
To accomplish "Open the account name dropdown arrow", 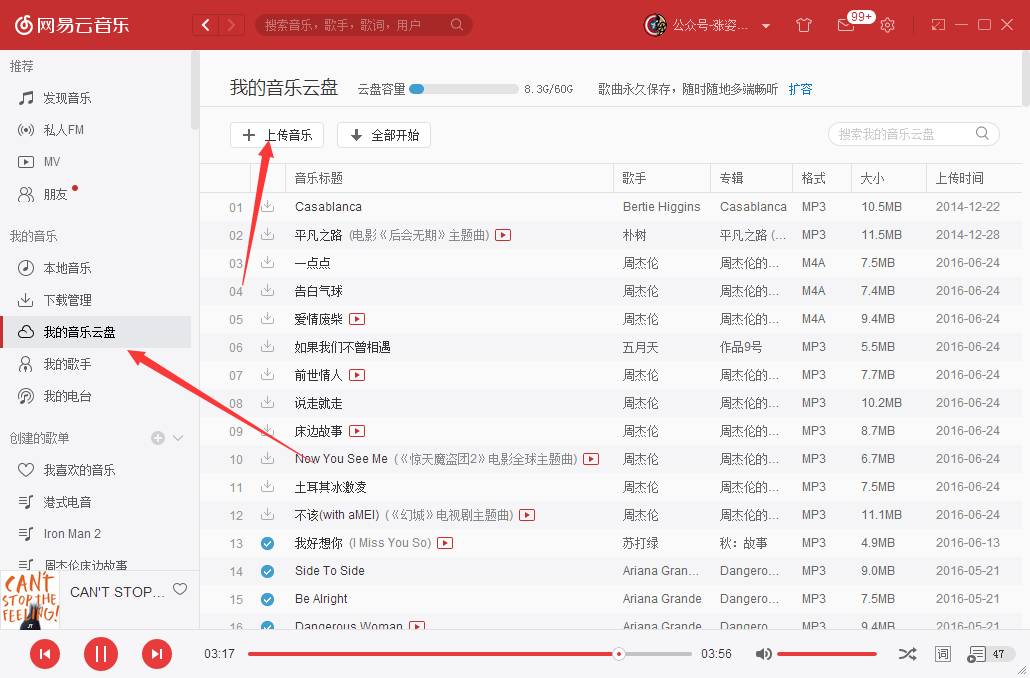I will click(766, 26).
